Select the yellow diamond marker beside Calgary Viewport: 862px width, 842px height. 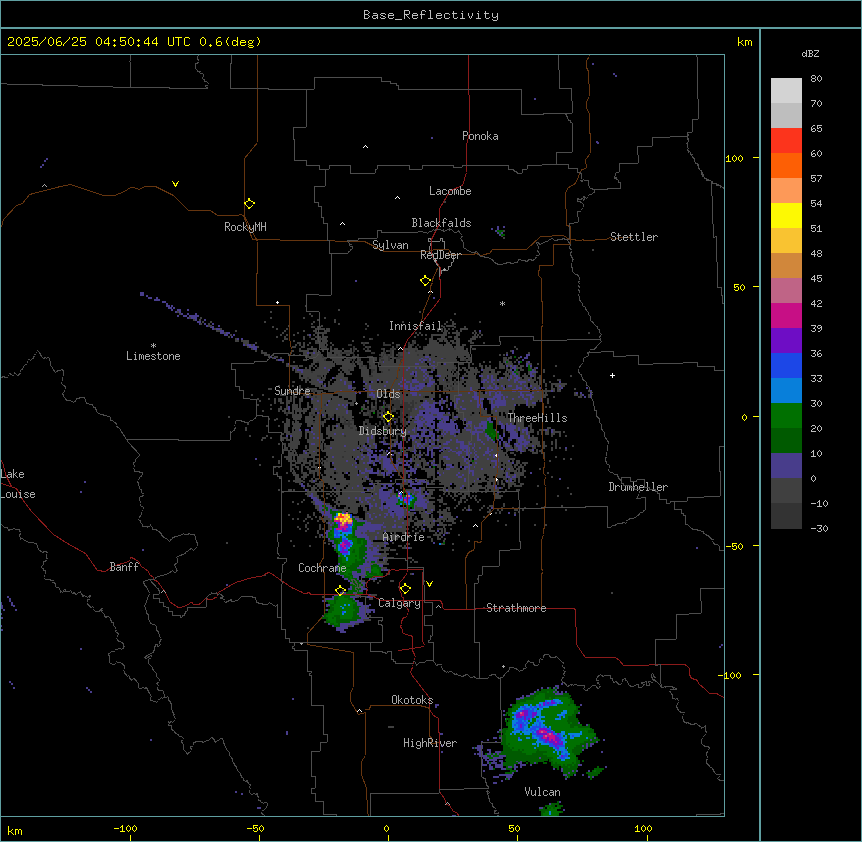tap(405, 589)
